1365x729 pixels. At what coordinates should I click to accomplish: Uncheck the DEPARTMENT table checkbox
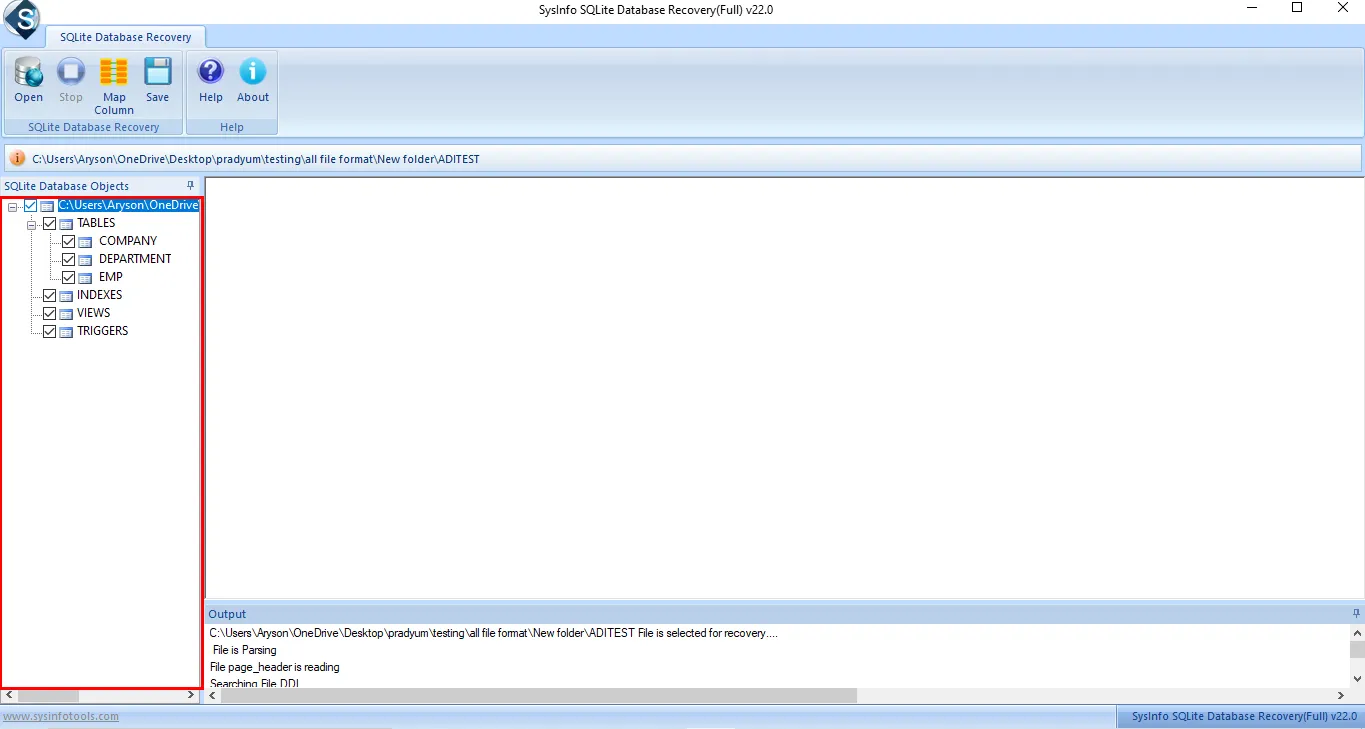click(69, 260)
